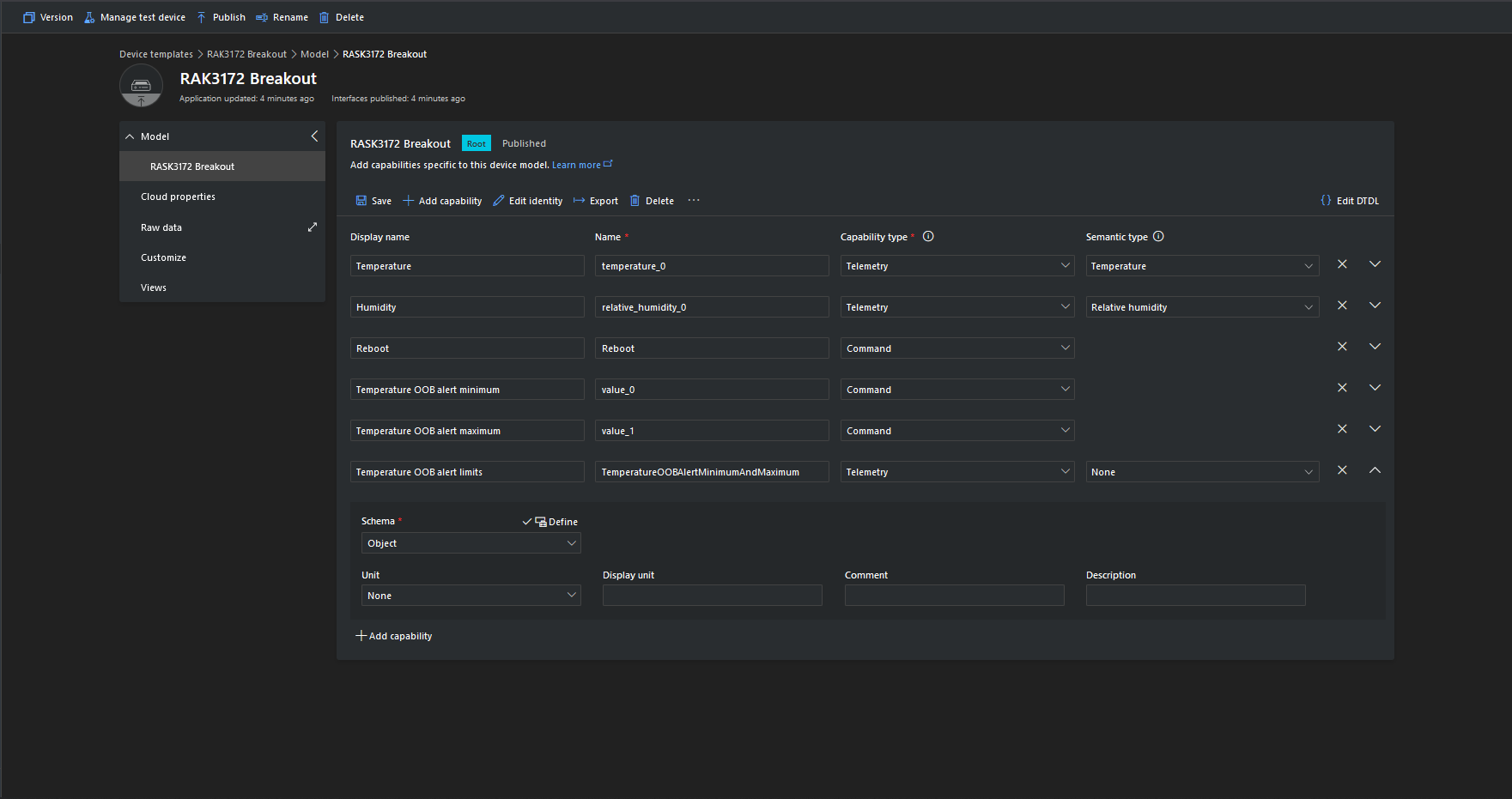Screen dimensions: 1512x799
Task: Open Edit DTDL editor
Action: [x=1349, y=201]
